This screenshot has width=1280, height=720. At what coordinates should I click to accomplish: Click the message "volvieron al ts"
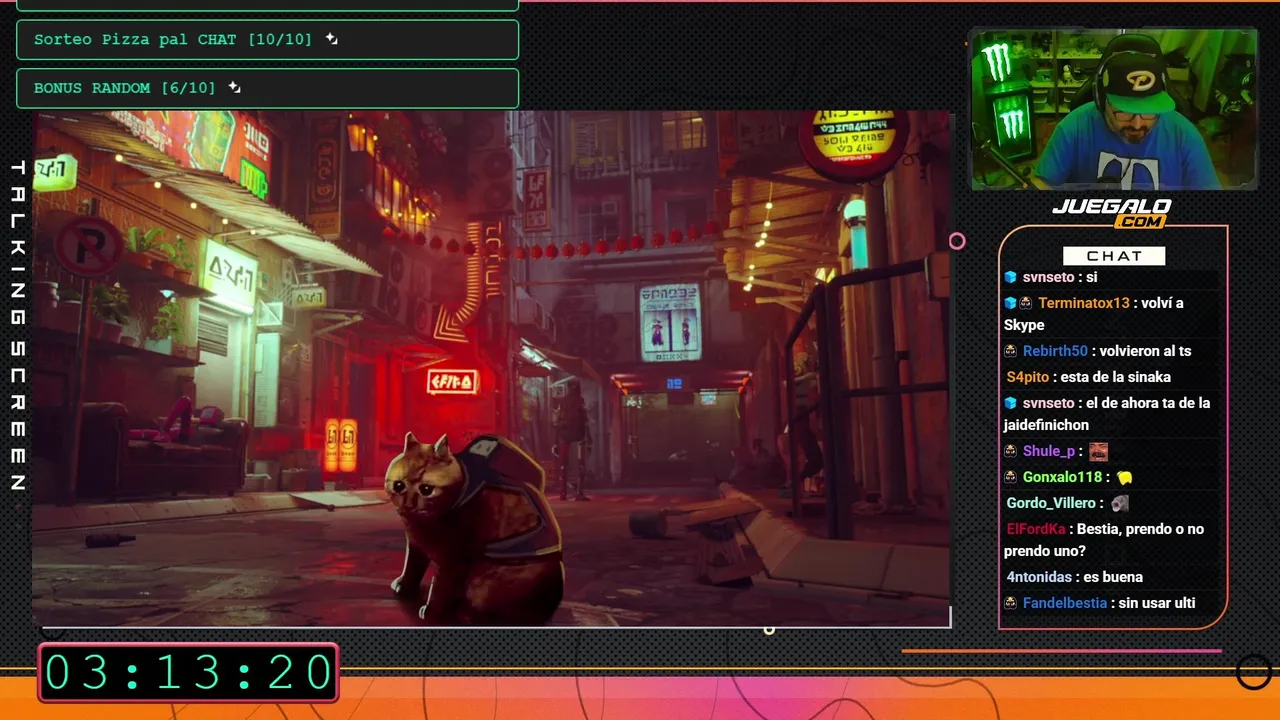pyautogui.click(x=1145, y=351)
